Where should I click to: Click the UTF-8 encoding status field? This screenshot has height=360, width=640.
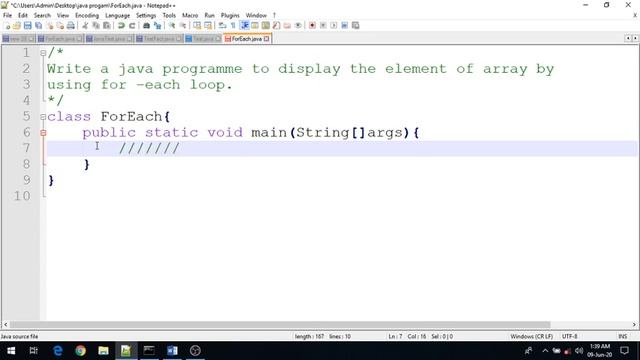pos(569,336)
